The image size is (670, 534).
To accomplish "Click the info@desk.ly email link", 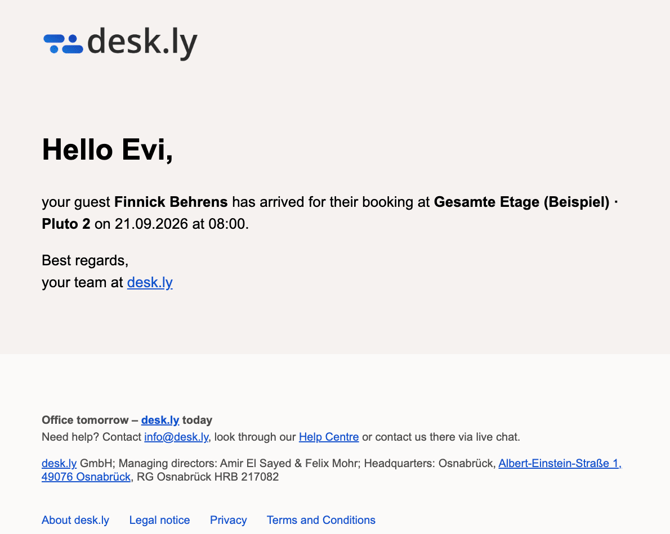I will pyautogui.click(x=176, y=437).
